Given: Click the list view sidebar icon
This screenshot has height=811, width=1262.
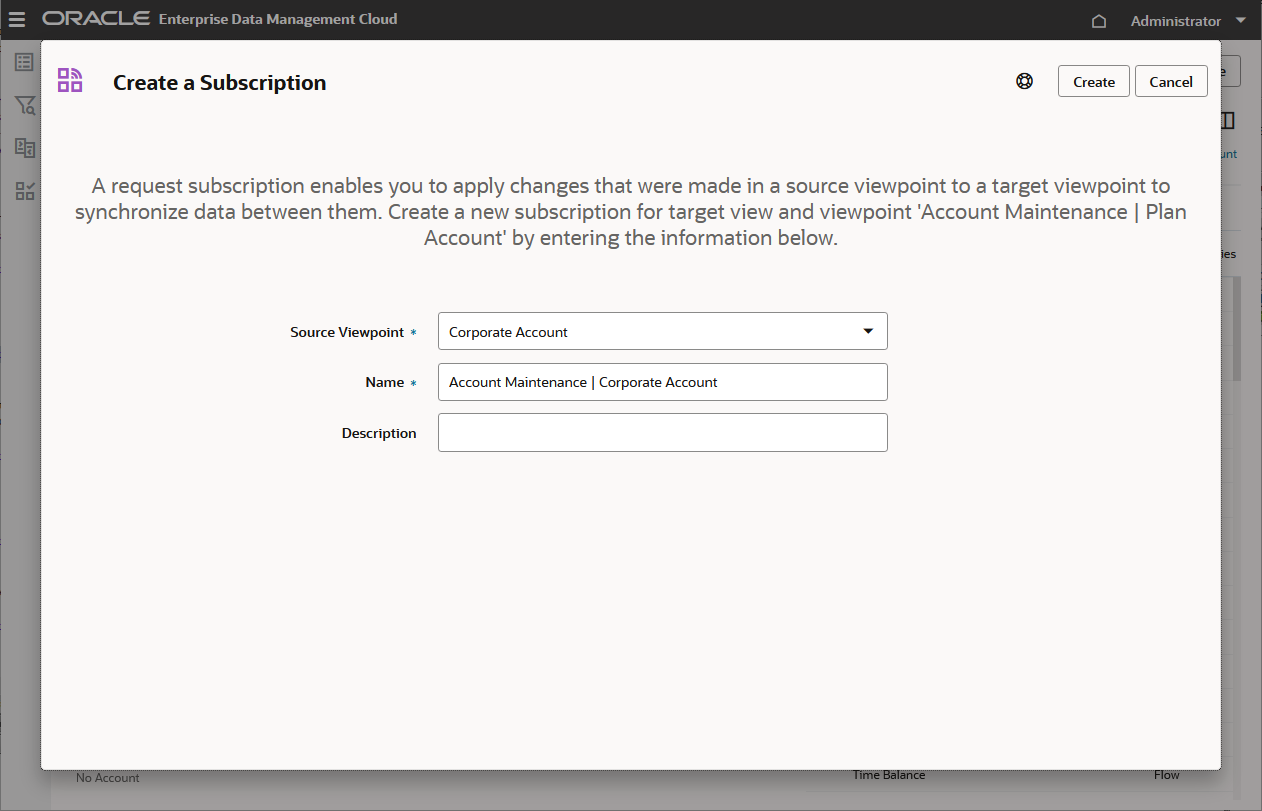Looking at the screenshot, I should point(25,62).
